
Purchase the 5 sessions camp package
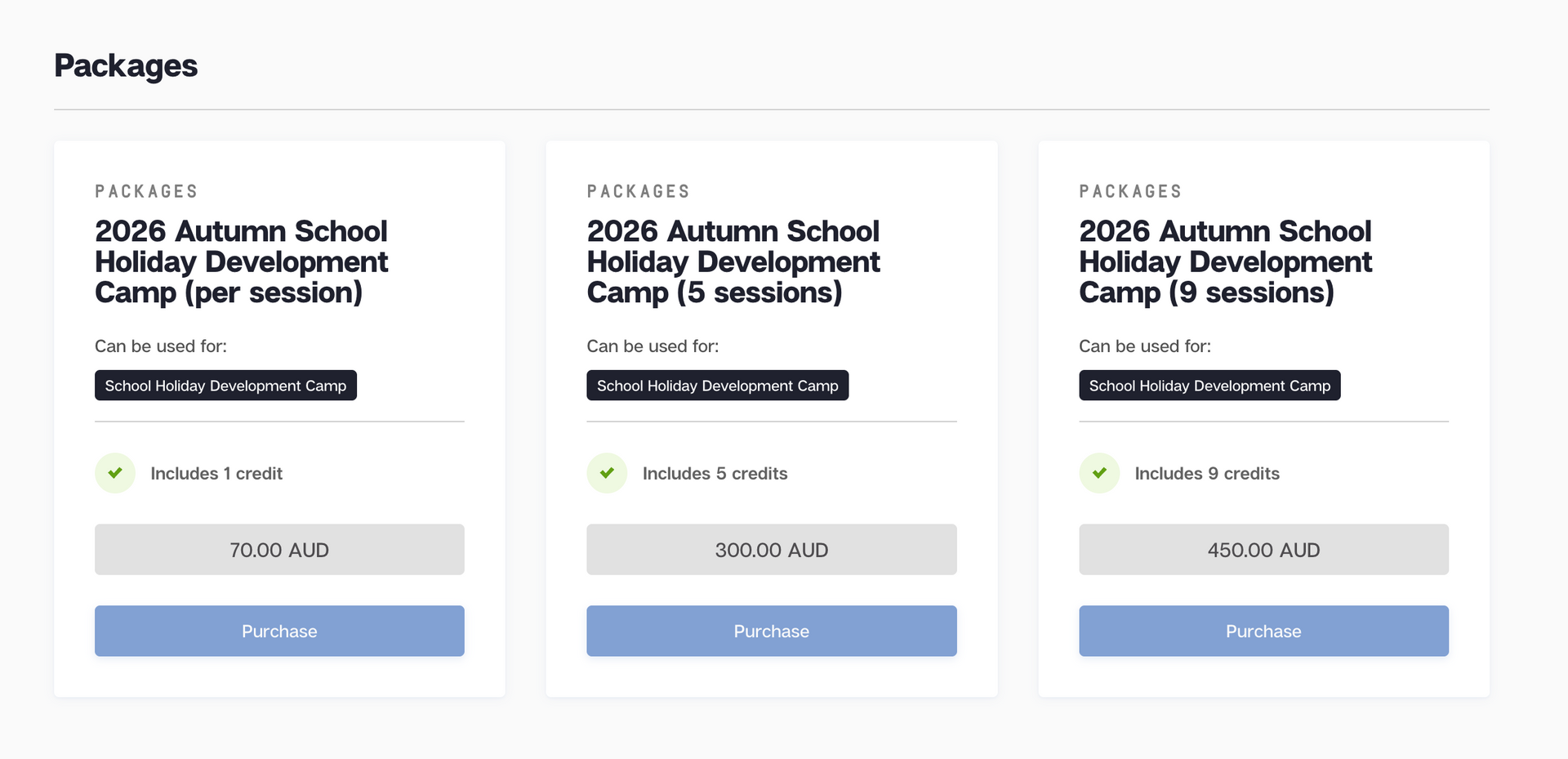(x=771, y=631)
